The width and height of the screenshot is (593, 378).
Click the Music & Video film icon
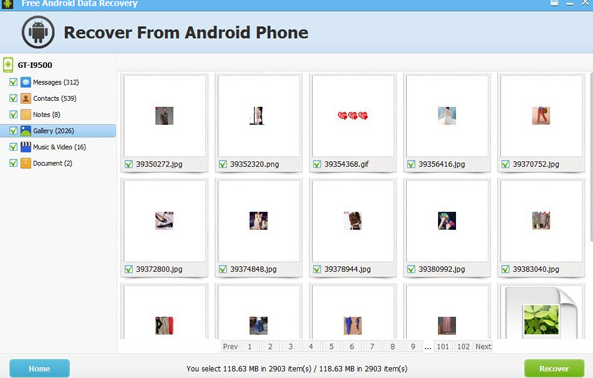[x=26, y=147]
